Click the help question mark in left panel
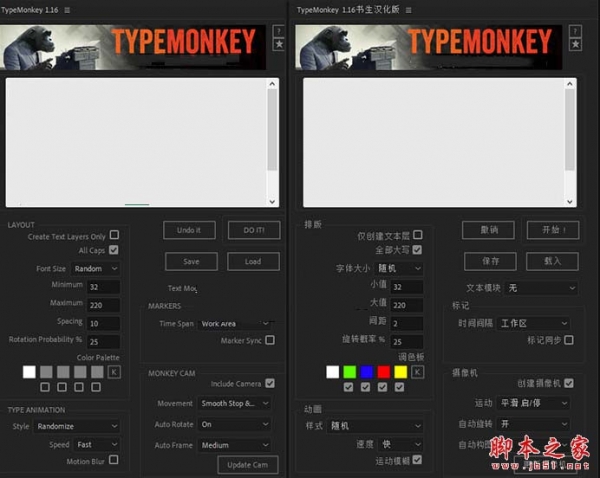 click(x=279, y=31)
